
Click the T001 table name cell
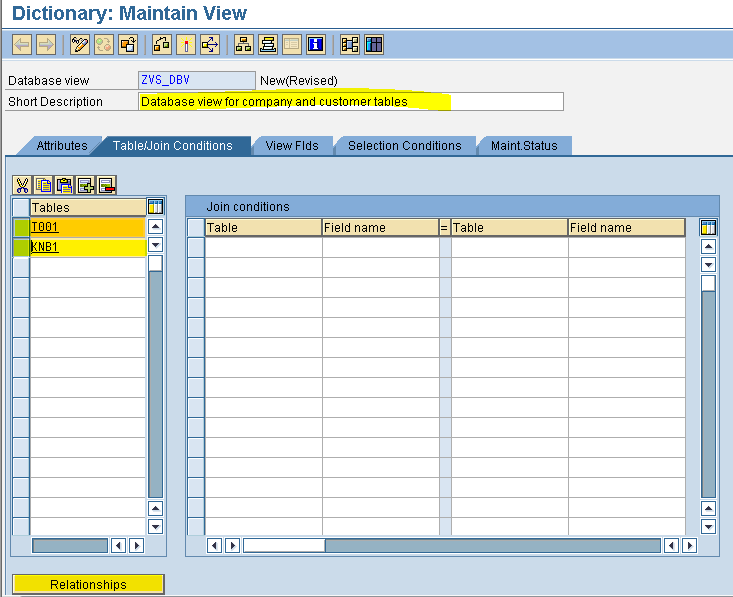pyautogui.click(x=88, y=227)
